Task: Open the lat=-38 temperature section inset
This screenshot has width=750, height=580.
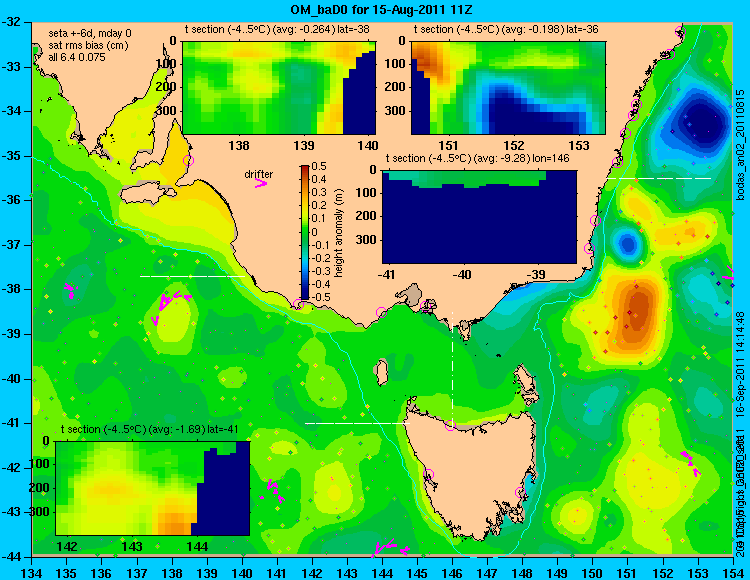Action: [279, 87]
